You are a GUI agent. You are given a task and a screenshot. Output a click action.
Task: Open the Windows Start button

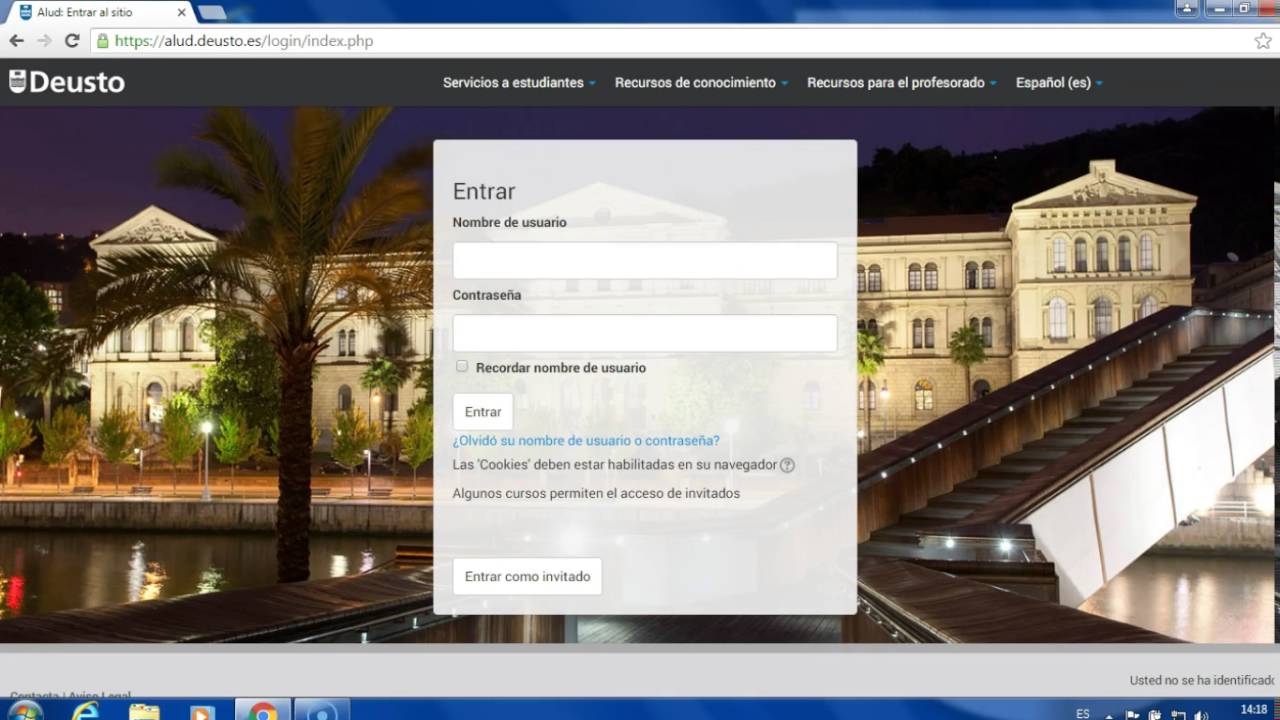pos(24,711)
